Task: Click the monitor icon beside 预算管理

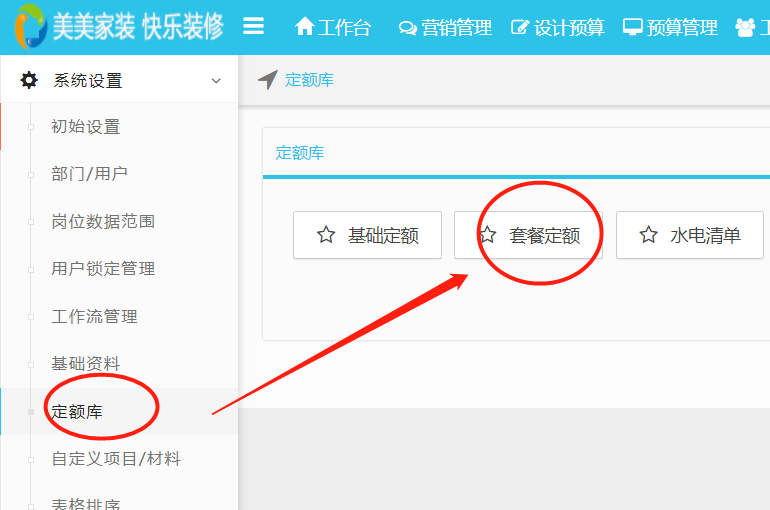Action: pyautogui.click(x=632, y=28)
